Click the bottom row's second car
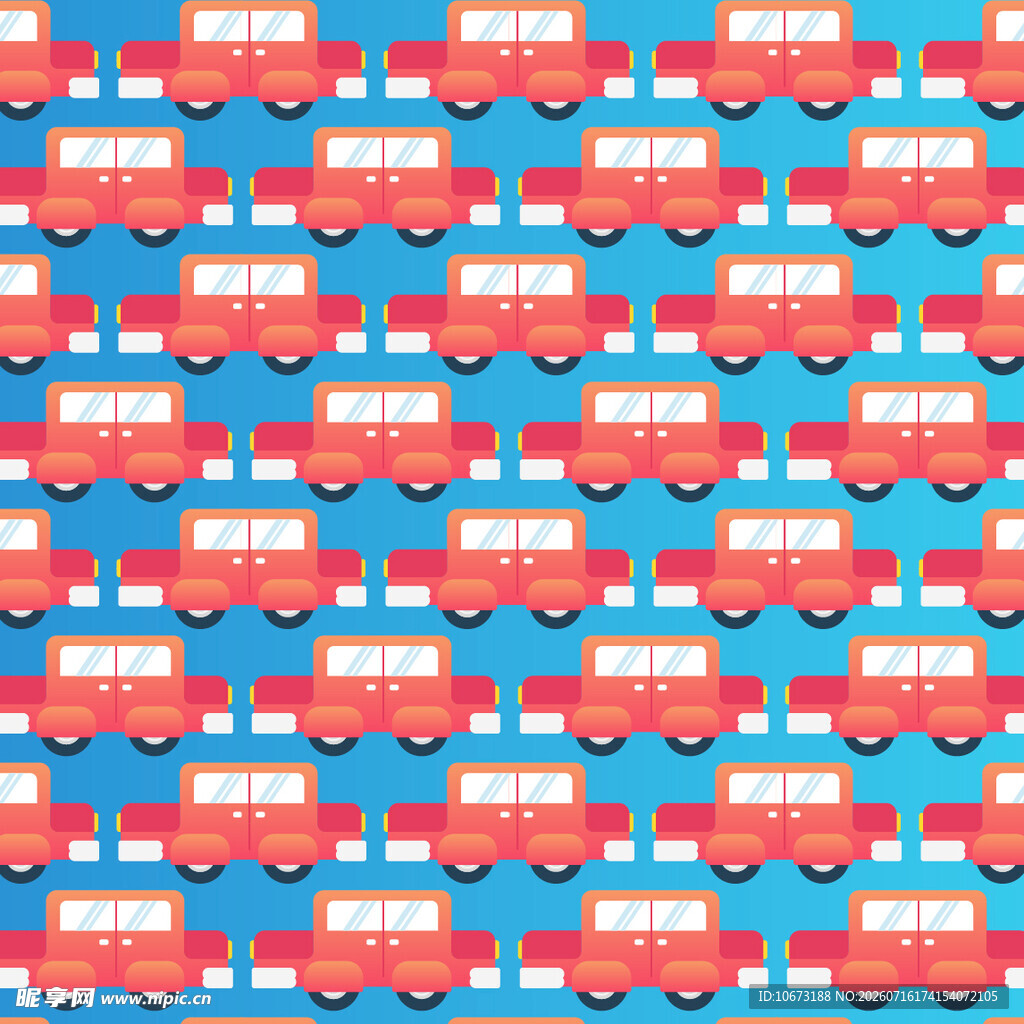The image size is (1024, 1024). pyautogui.click(x=376, y=951)
